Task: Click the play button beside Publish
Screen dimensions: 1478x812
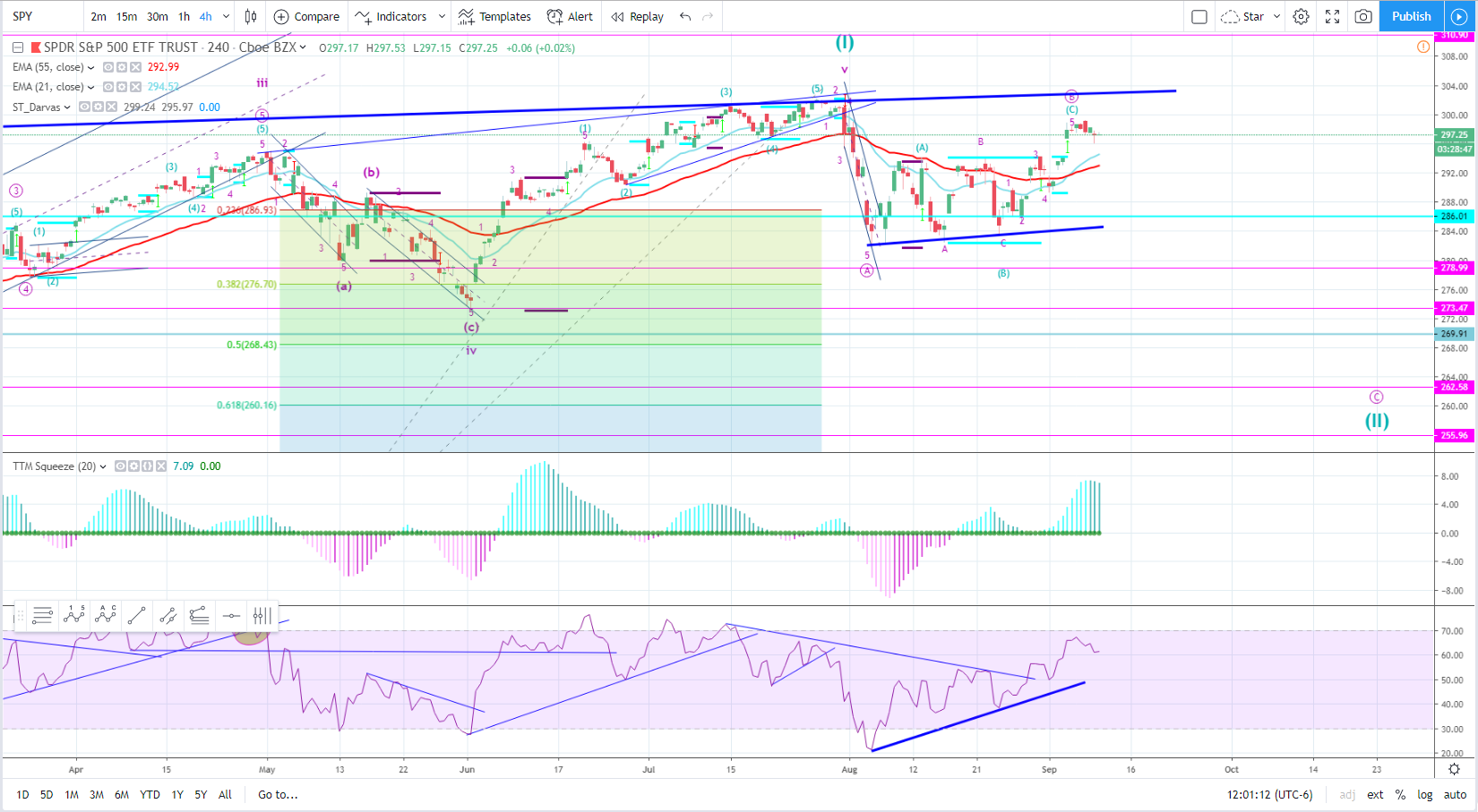Action: pos(1459,16)
